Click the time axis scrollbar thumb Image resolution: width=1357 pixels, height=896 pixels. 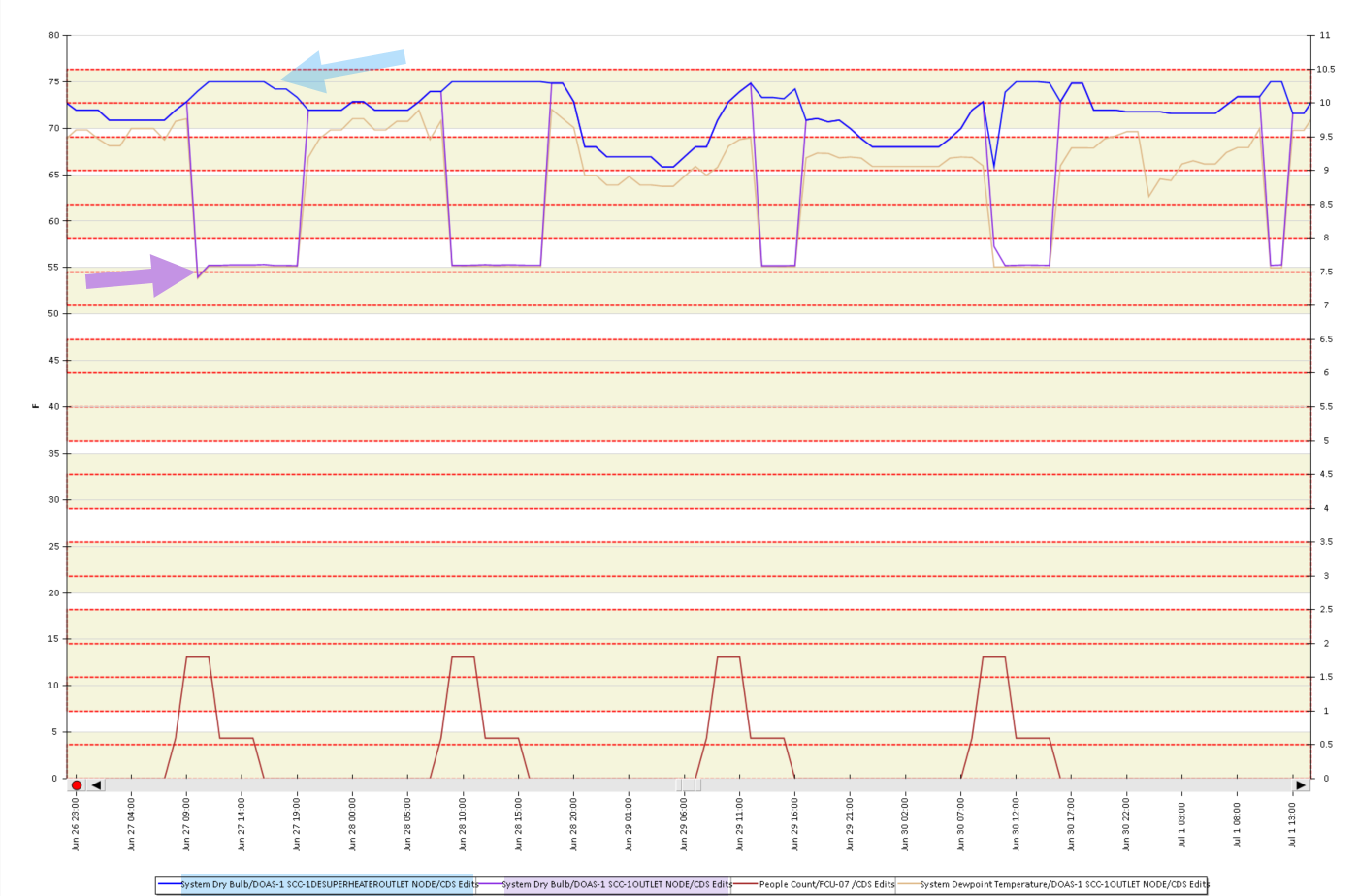click(x=689, y=785)
